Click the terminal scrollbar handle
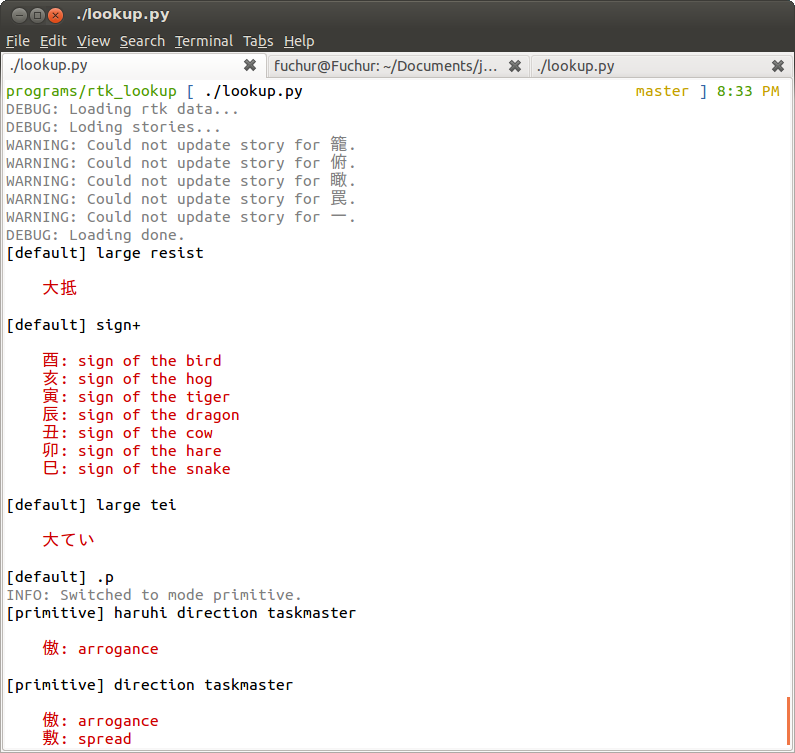The height and width of the screenshot is (753, 795). (x=788, y=722)
